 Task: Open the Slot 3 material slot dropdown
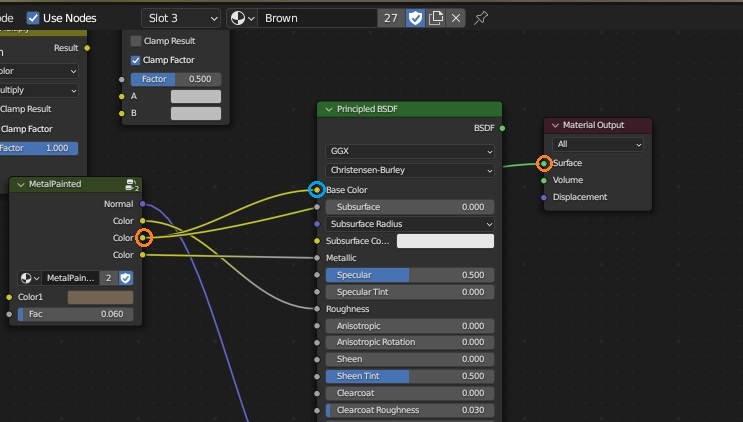click(x=181, y=18)
